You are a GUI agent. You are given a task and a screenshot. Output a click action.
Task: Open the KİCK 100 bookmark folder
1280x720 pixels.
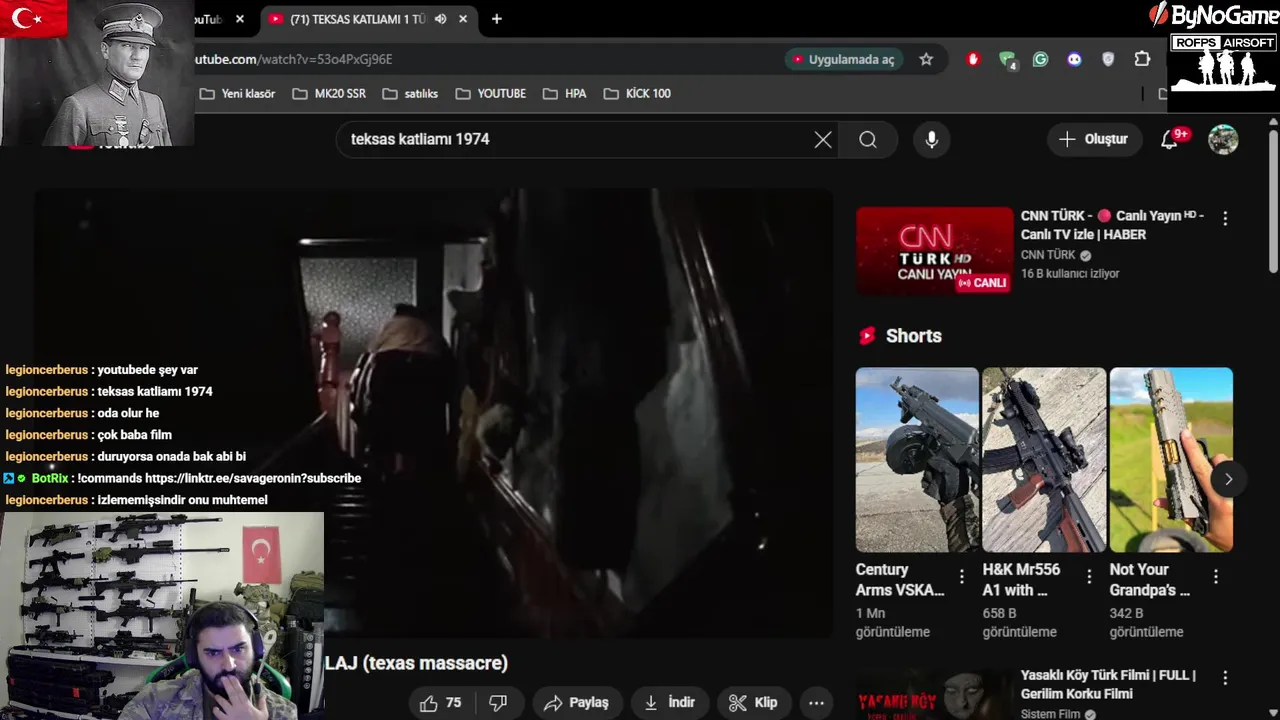[637, 93]
